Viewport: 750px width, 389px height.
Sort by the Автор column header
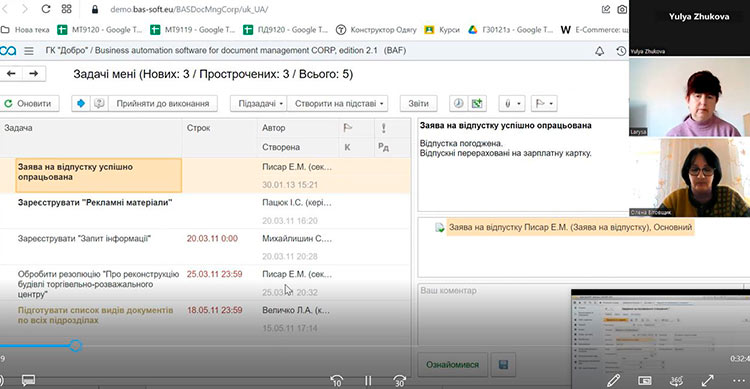click(298, 128)
